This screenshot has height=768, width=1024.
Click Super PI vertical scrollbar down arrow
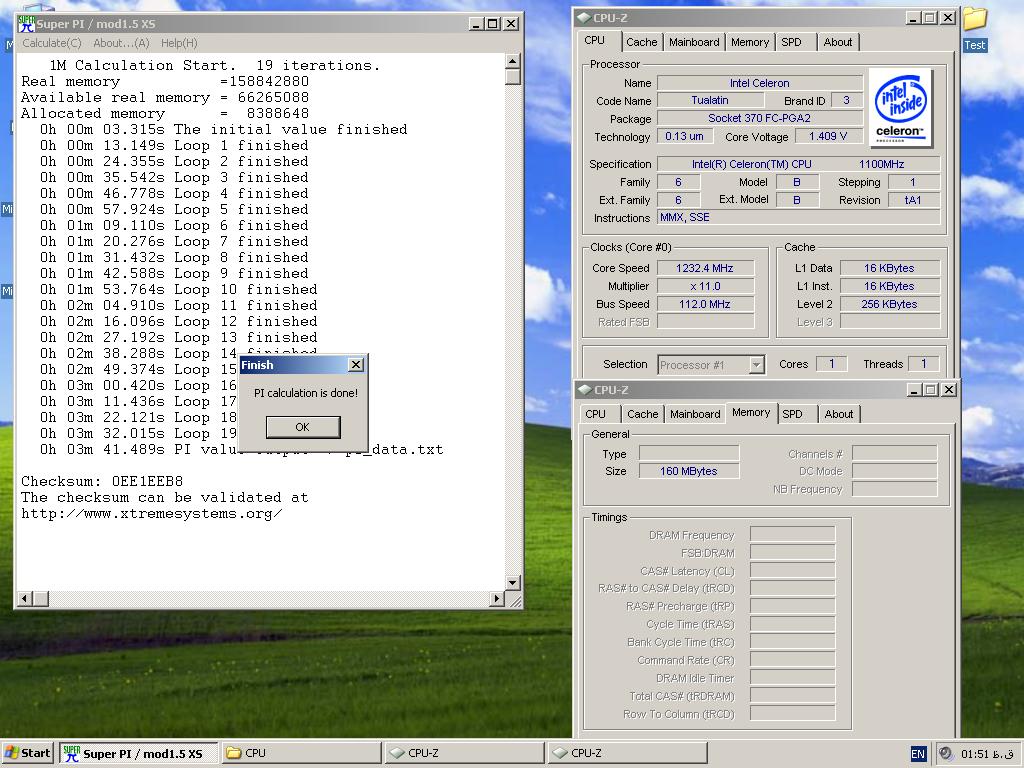[x=513, y=583]
